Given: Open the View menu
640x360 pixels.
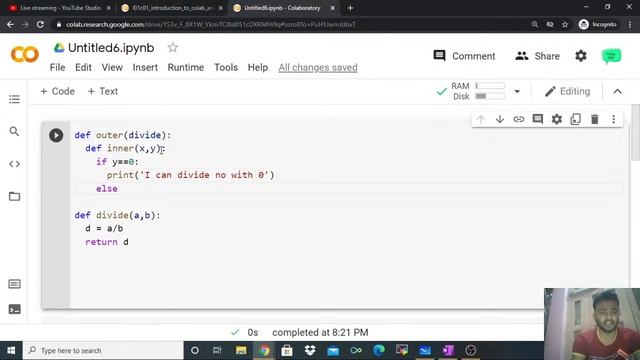Looking at the screenshot, I should (112, 67).
